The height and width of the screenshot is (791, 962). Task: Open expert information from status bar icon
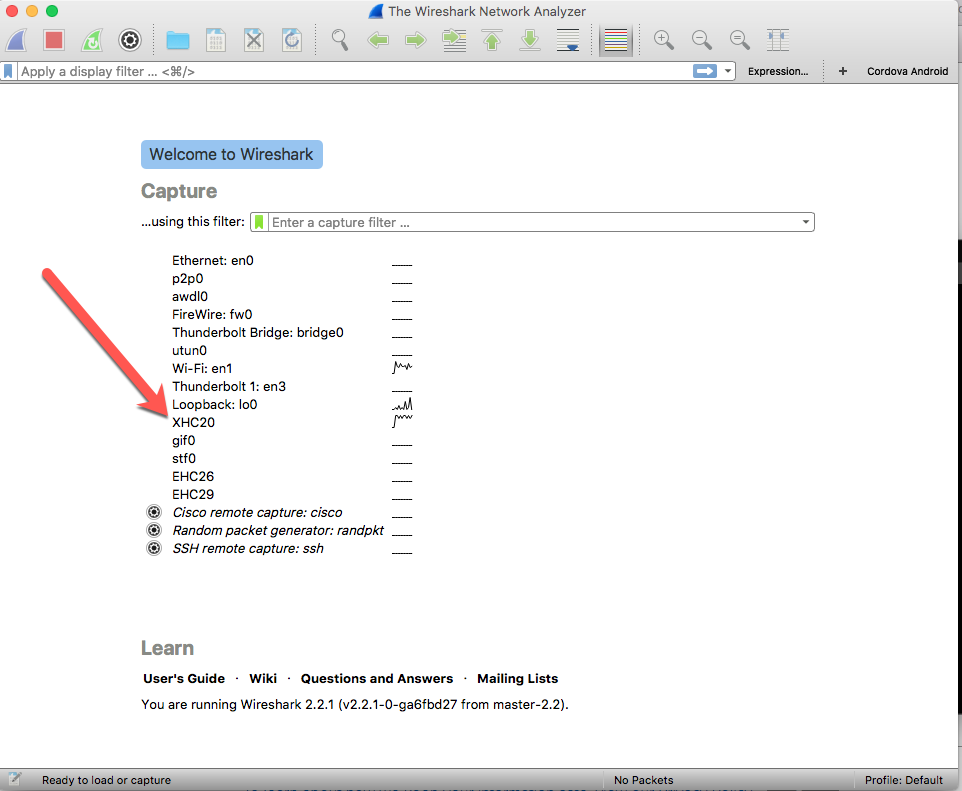14,779
